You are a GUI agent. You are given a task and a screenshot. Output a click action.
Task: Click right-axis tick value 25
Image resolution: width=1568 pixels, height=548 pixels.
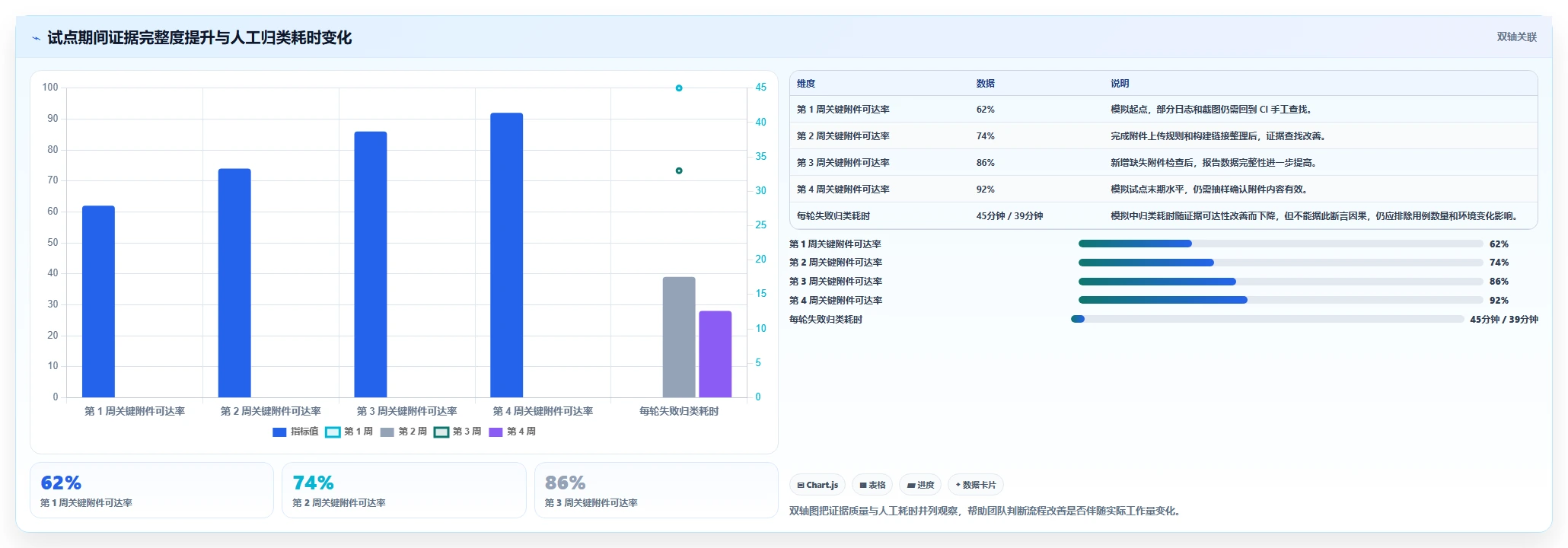tap(760, 225)
